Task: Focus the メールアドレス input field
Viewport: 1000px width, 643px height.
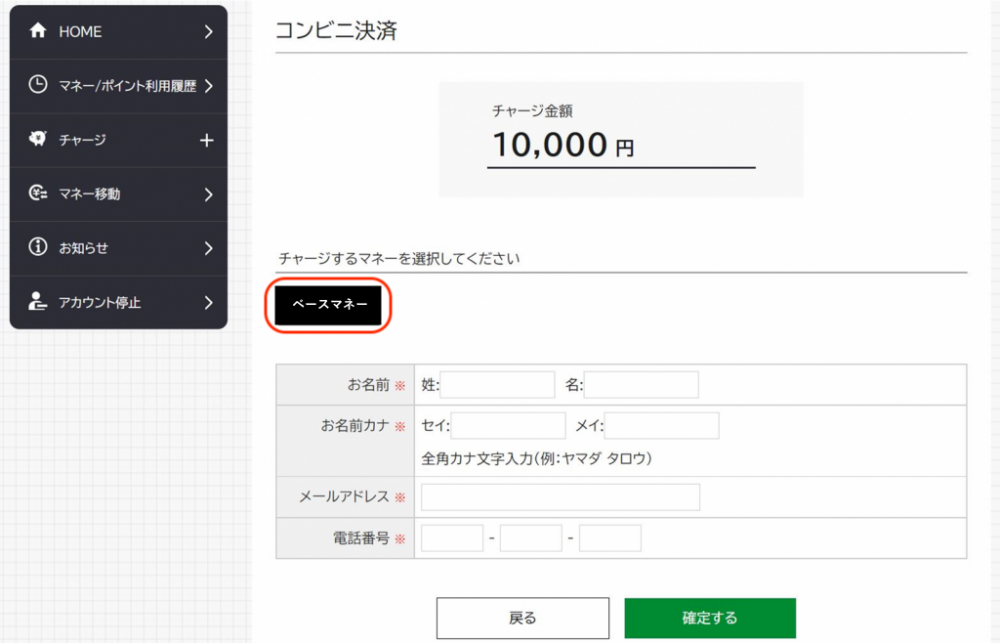Action: 560,497
